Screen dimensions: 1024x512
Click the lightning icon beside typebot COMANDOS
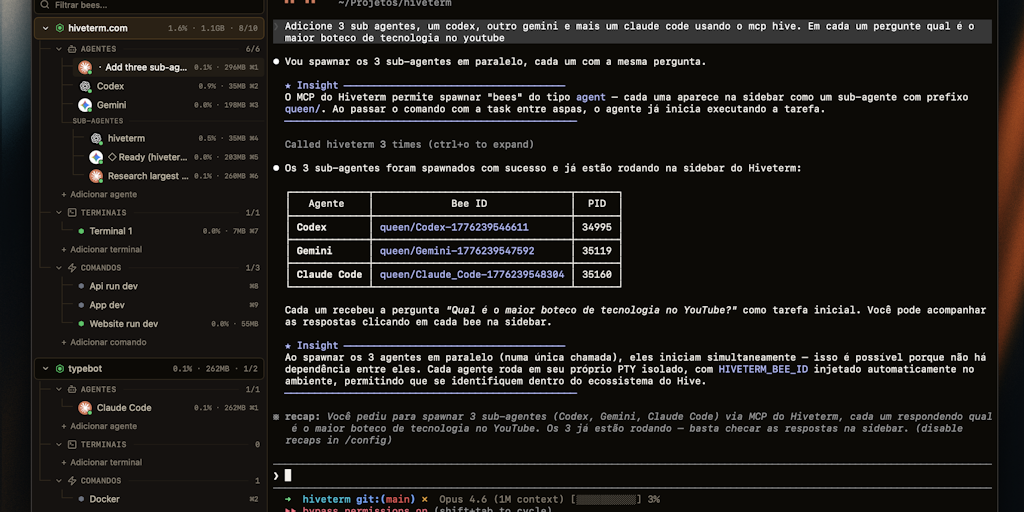tap(72, 481)
